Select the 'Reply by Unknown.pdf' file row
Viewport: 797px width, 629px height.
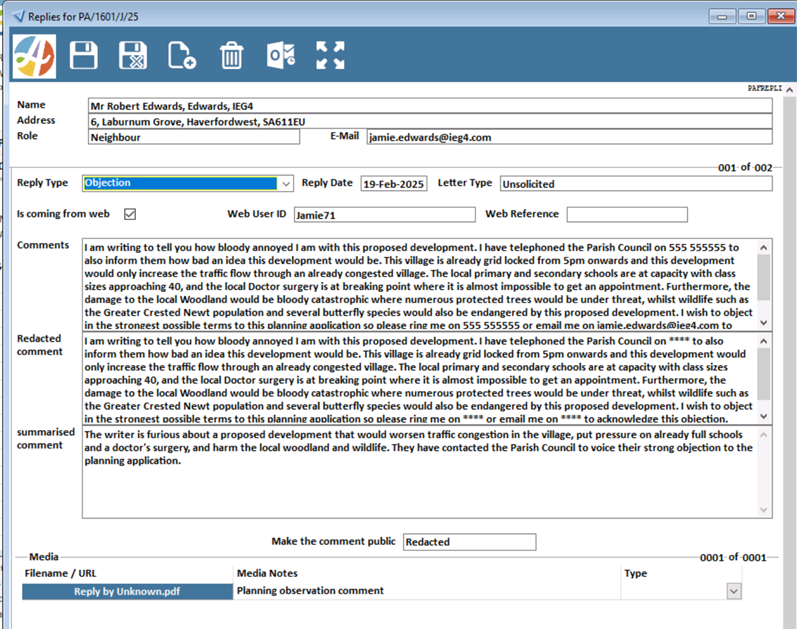(x=126, y=591)
